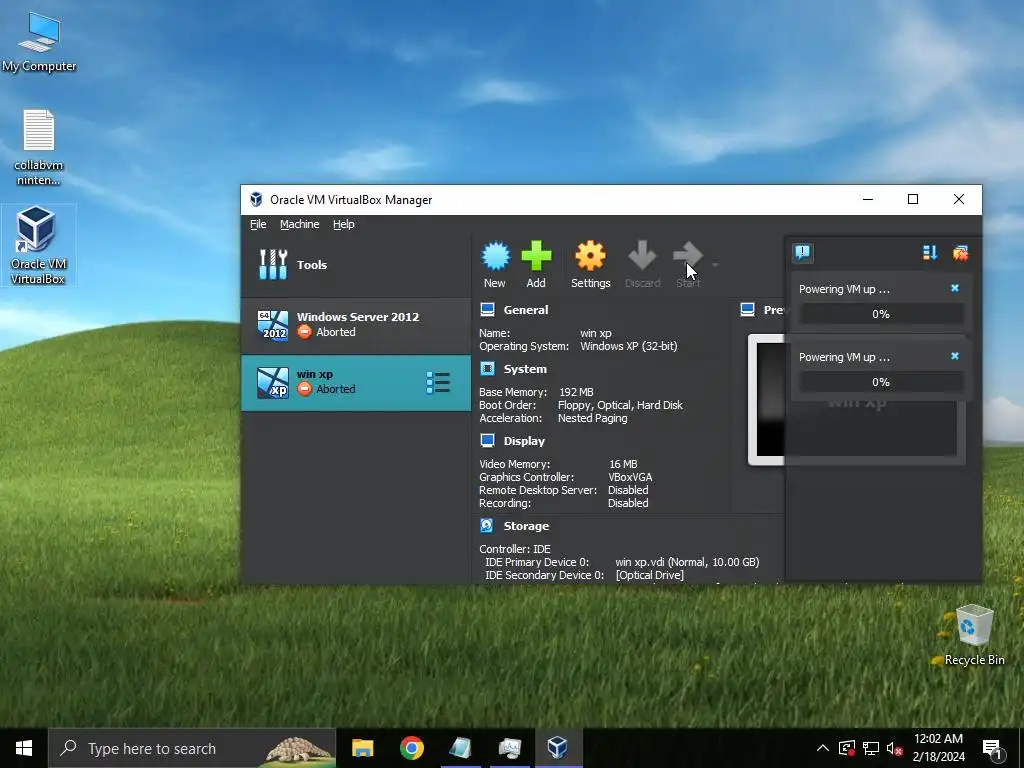Click the [Optical Drive] secondary device value
The height and width of the screenshot is (768, 1024).
coord(650,575)
